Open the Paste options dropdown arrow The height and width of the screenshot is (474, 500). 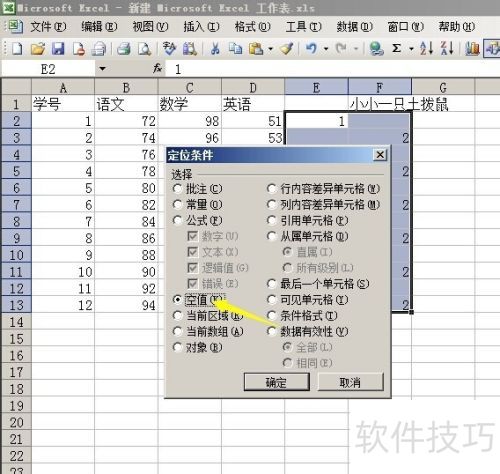270,49
